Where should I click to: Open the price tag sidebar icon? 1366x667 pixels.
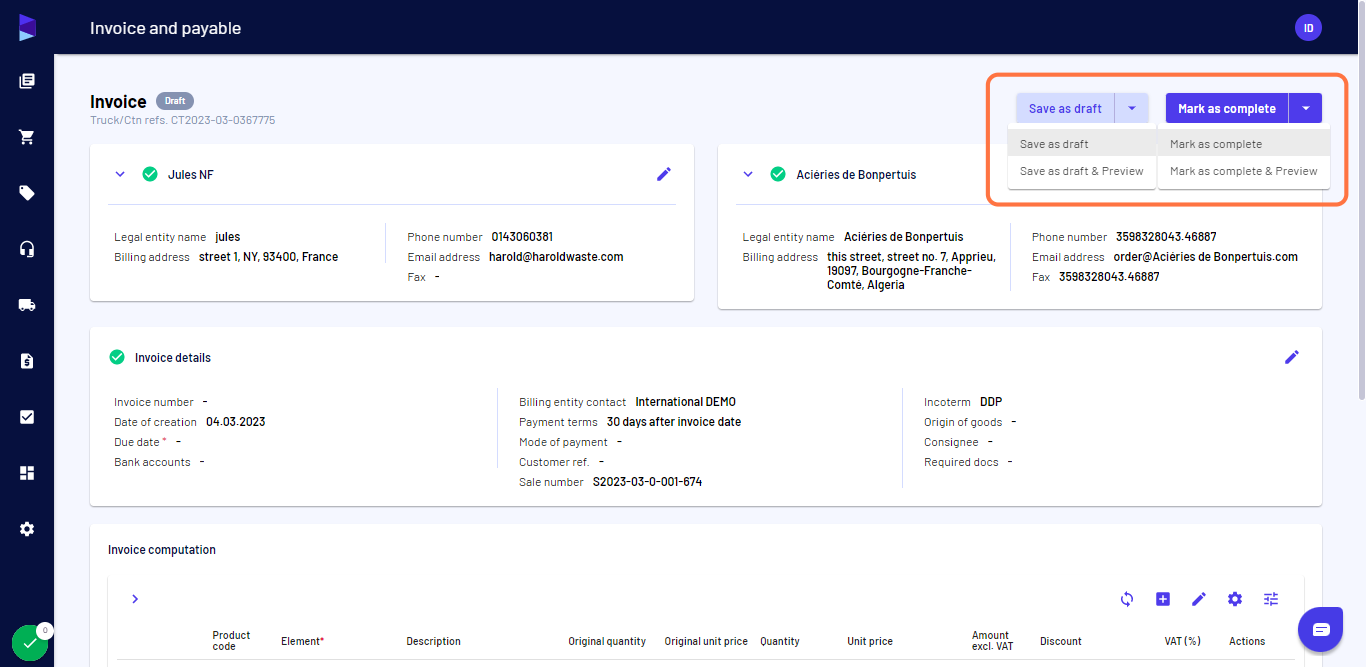27,193
